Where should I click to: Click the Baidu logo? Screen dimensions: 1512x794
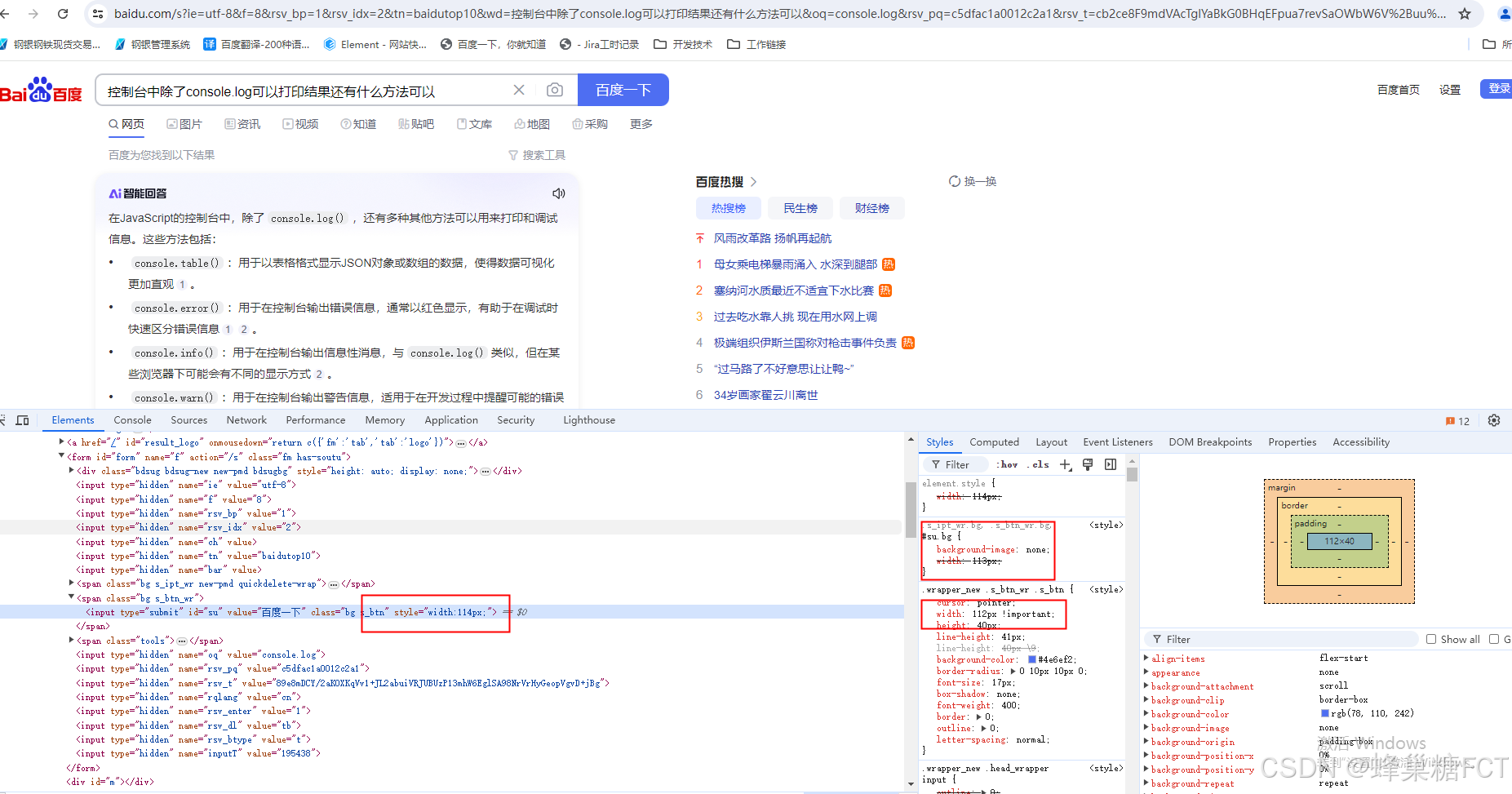point(41,90)
